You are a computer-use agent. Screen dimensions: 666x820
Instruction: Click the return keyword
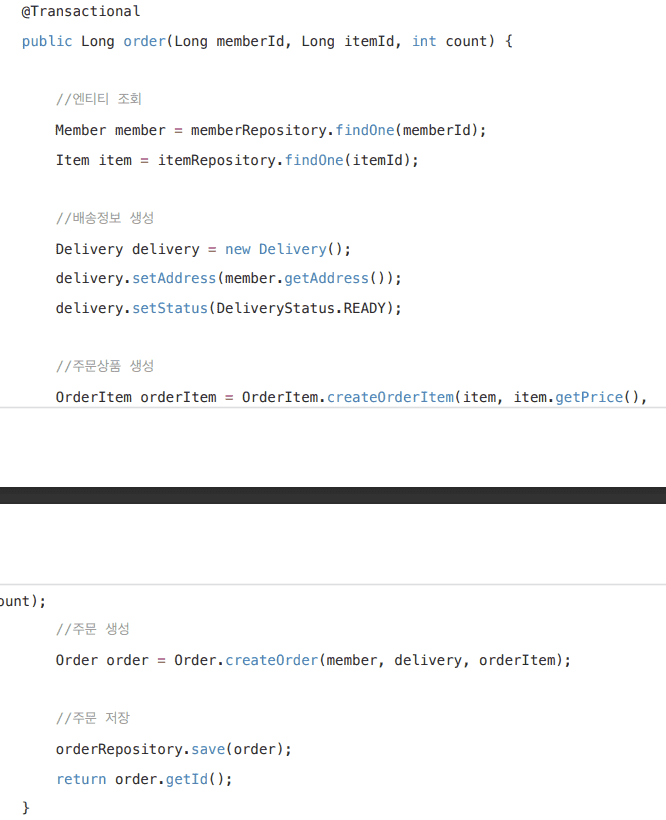81,779
